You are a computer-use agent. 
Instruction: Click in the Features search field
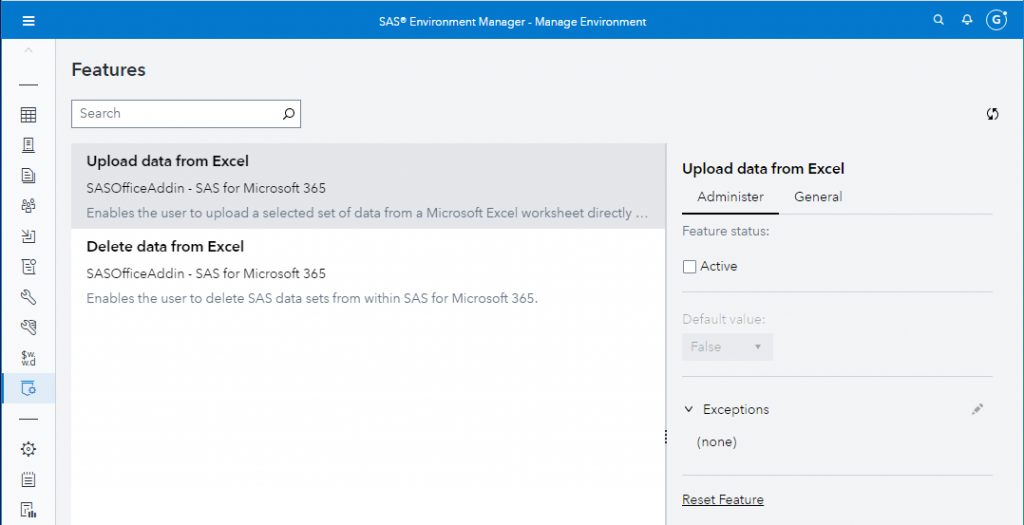click(175, 114)
